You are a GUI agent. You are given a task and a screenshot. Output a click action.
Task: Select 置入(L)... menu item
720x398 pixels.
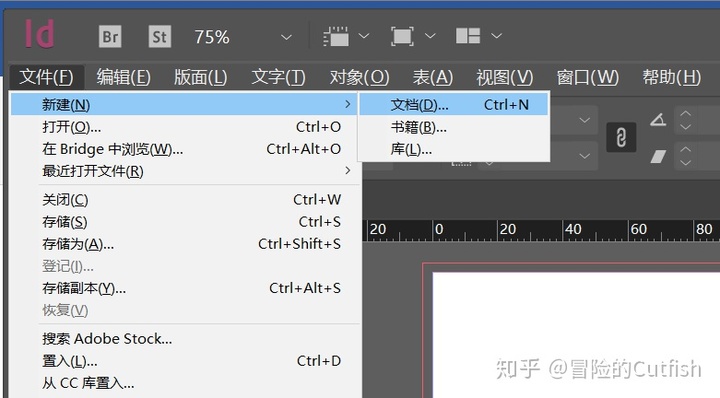point(185,361)
